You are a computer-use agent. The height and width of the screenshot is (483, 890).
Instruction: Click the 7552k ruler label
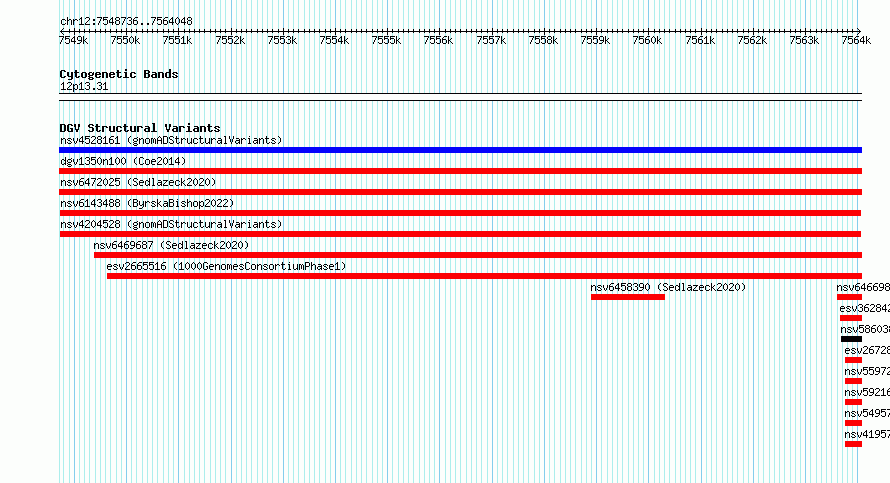[230, 40]
